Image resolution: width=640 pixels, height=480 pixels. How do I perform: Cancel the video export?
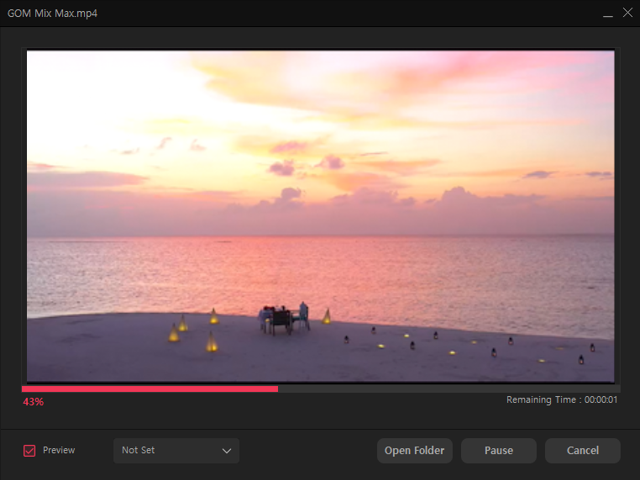[x=582, y=451]
